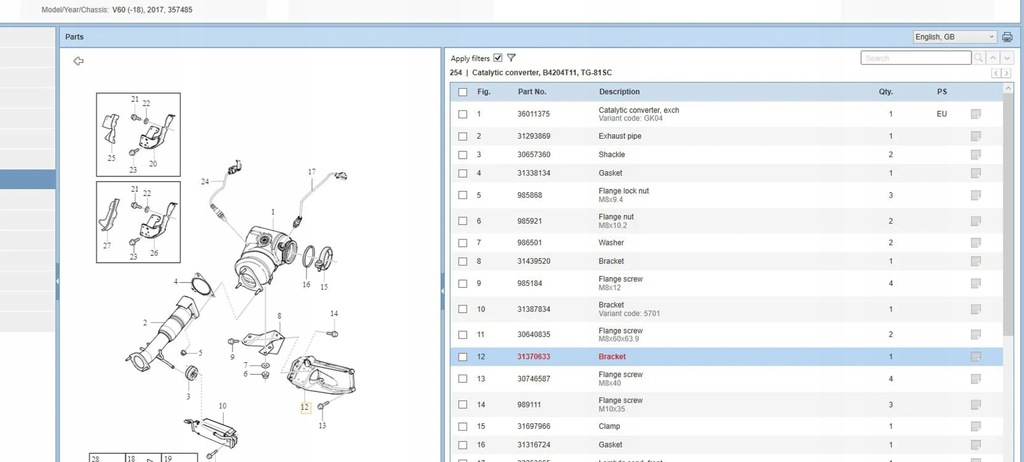Open note icon for Washer row
Image resolution: width=1024 pixels, height=462 pixels.
976,243
